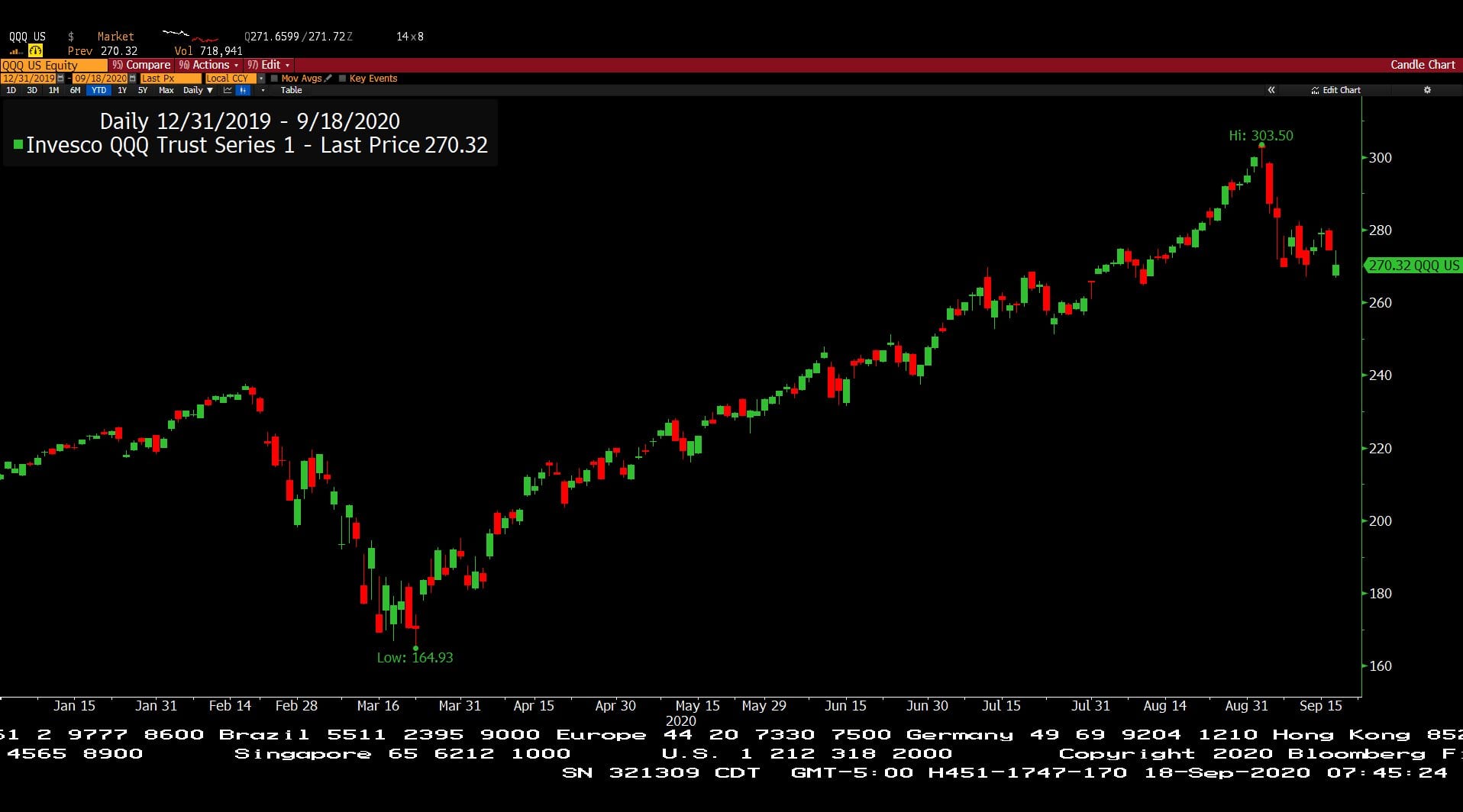Click the Last Px data field

click(171, 79)
